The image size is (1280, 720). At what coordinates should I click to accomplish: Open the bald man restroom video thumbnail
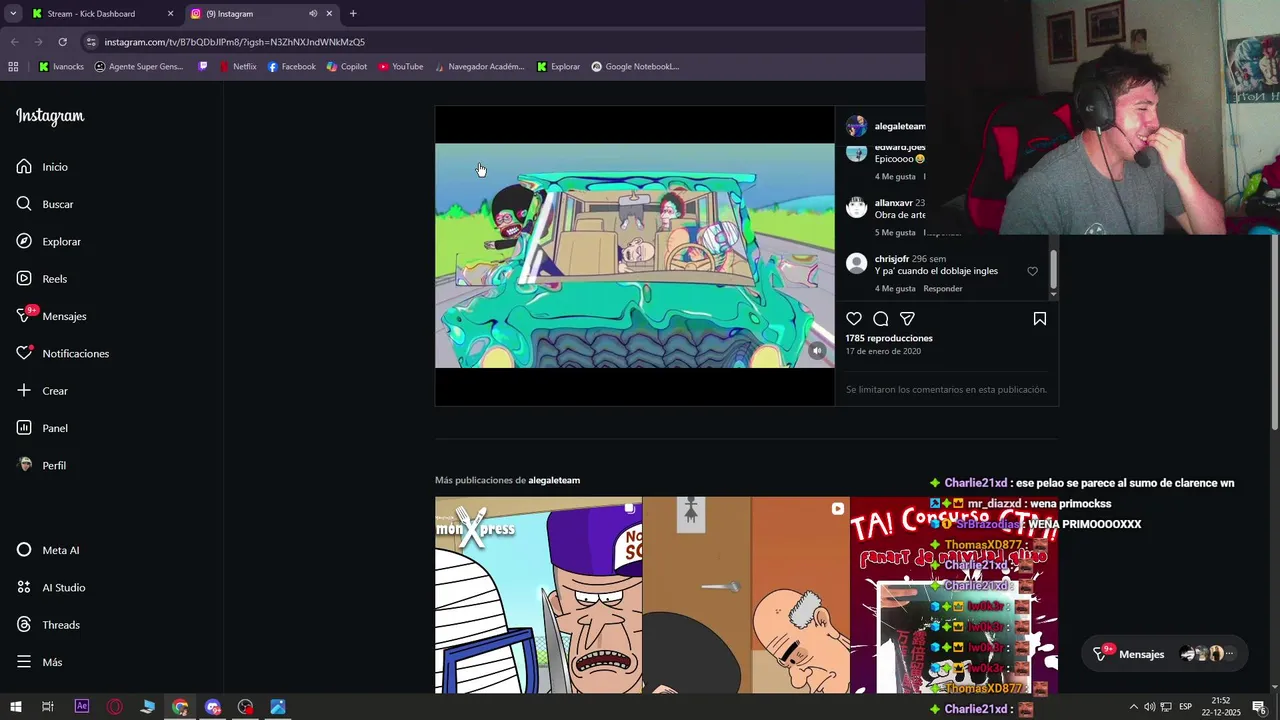click(746, 595)
